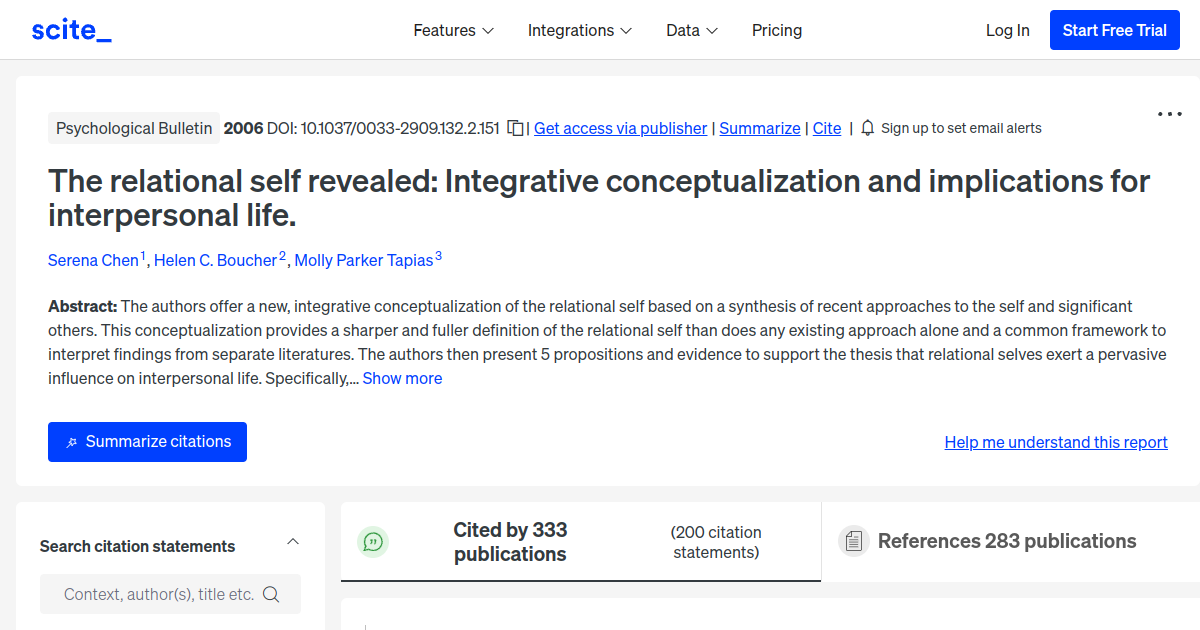Select the Cited by 333 publications tab
Viewport: 1200px width, 630px height.
510,541
